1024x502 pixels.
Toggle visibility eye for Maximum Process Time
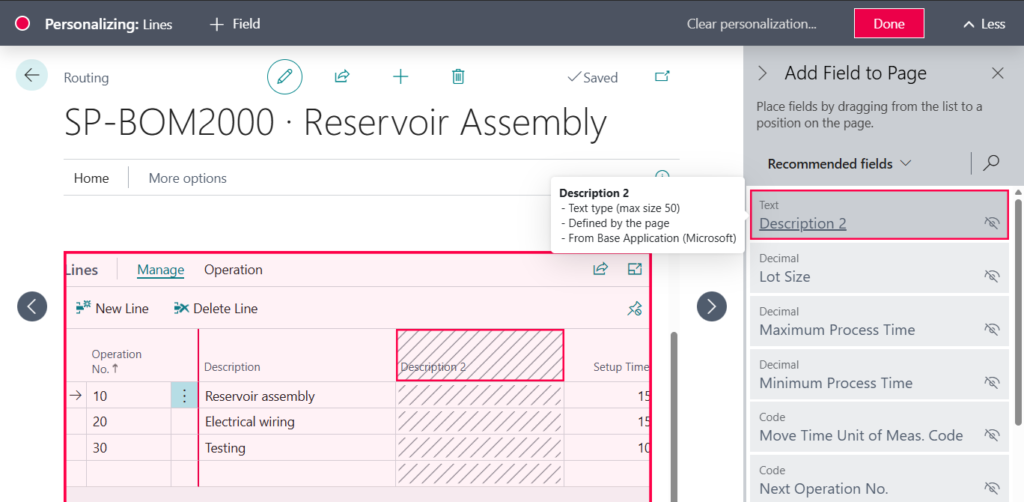(x=991, y=329)
